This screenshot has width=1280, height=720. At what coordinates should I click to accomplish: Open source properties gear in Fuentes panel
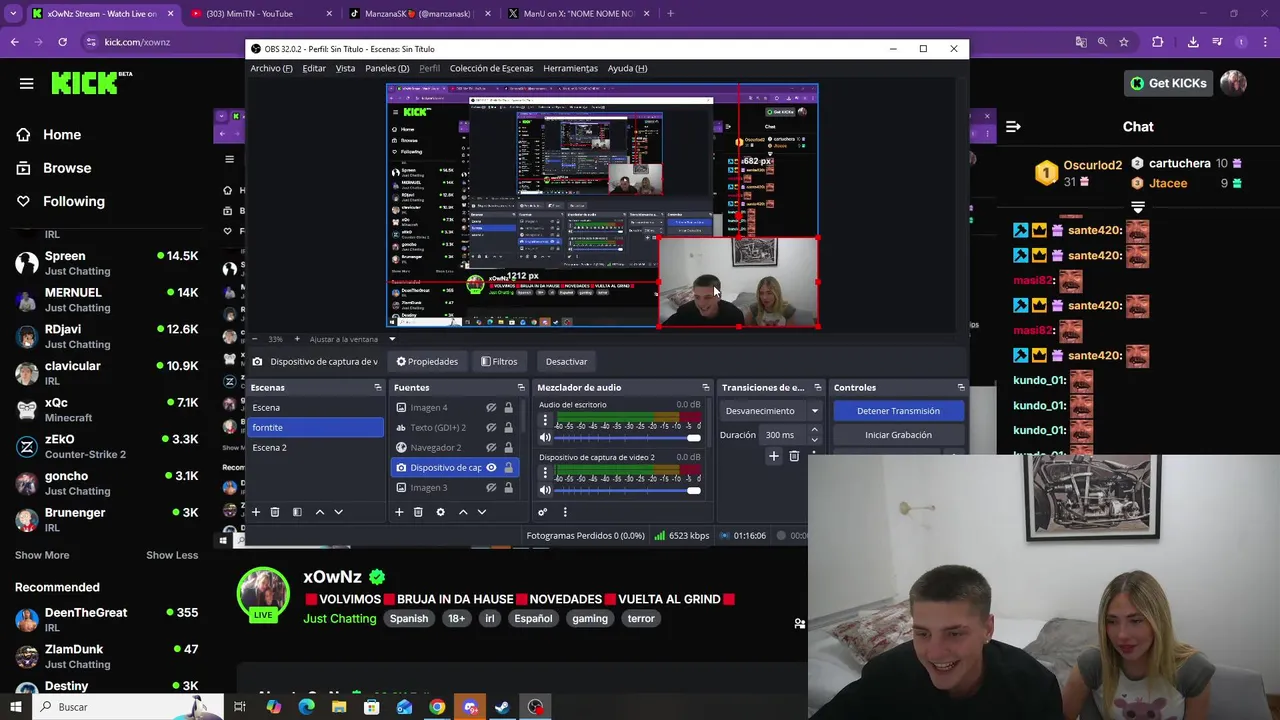point(440,512)
